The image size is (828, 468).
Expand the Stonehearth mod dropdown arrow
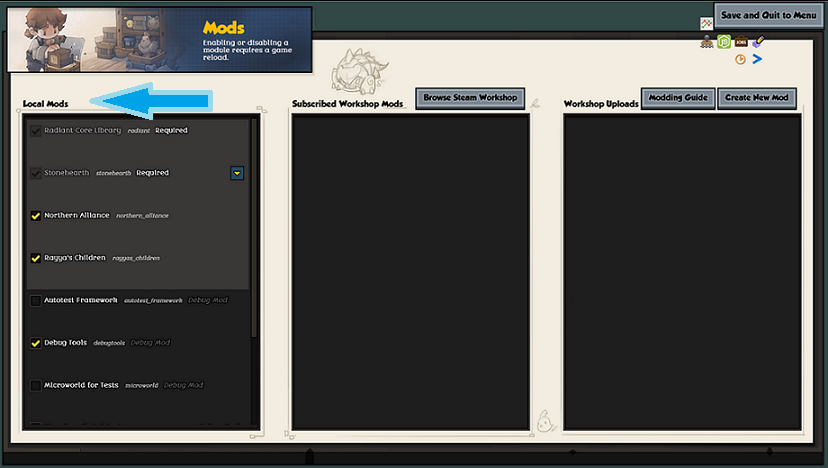click(x=237, y=173)
